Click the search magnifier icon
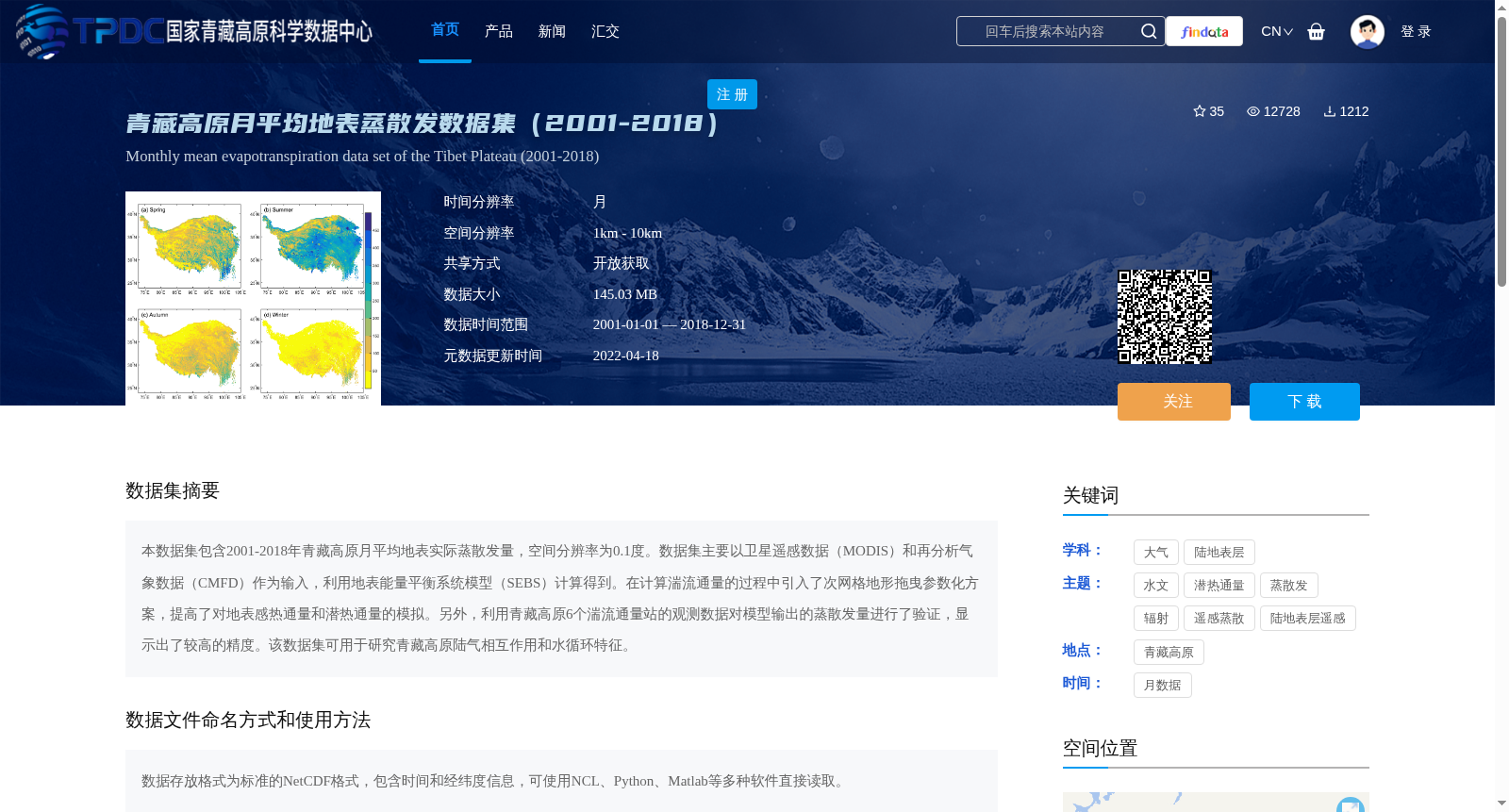This screenshot has width=1509, height=812. [x=1148, y=31]
